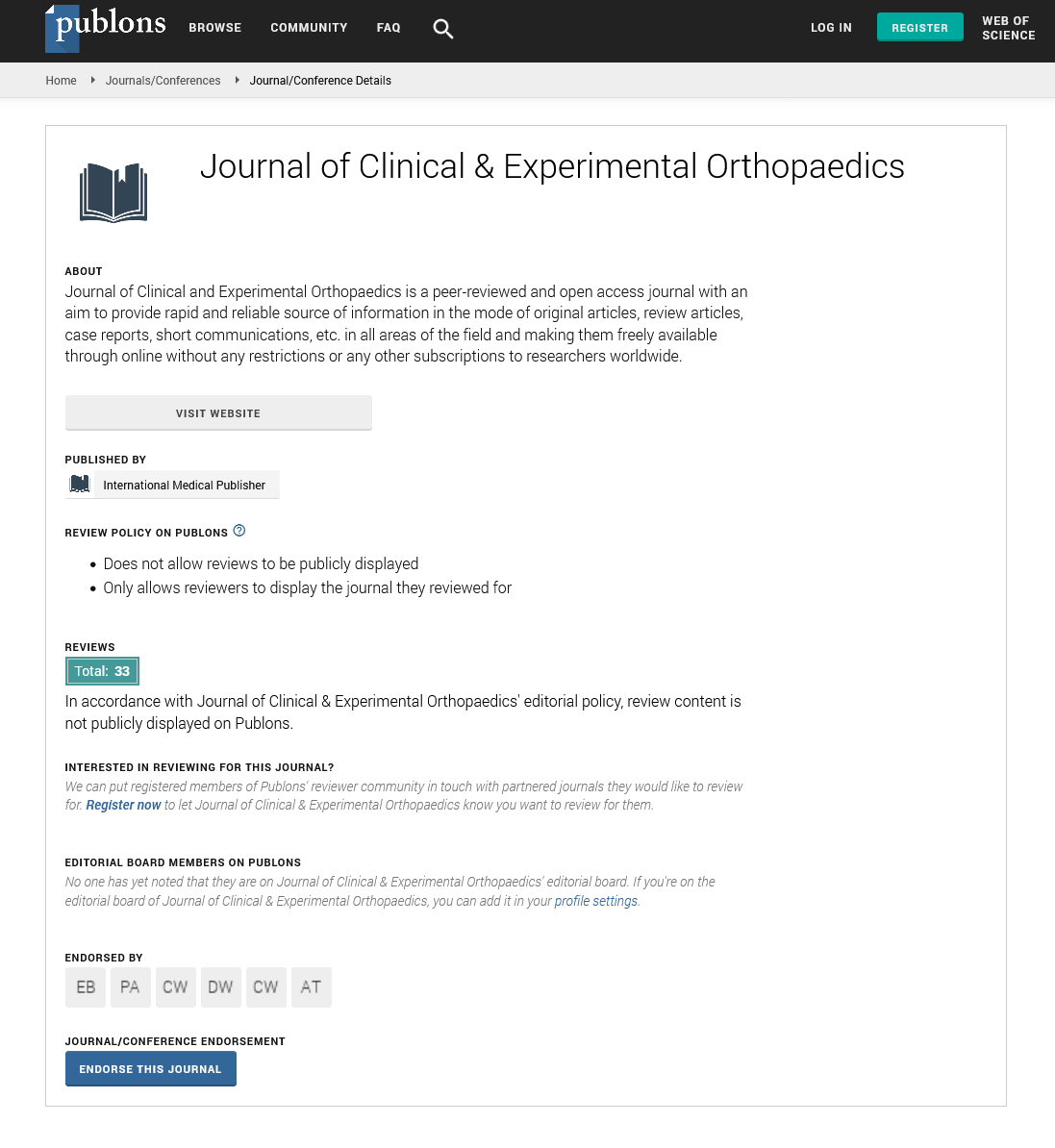Click the review policy help question icon

tap(239, 531)
